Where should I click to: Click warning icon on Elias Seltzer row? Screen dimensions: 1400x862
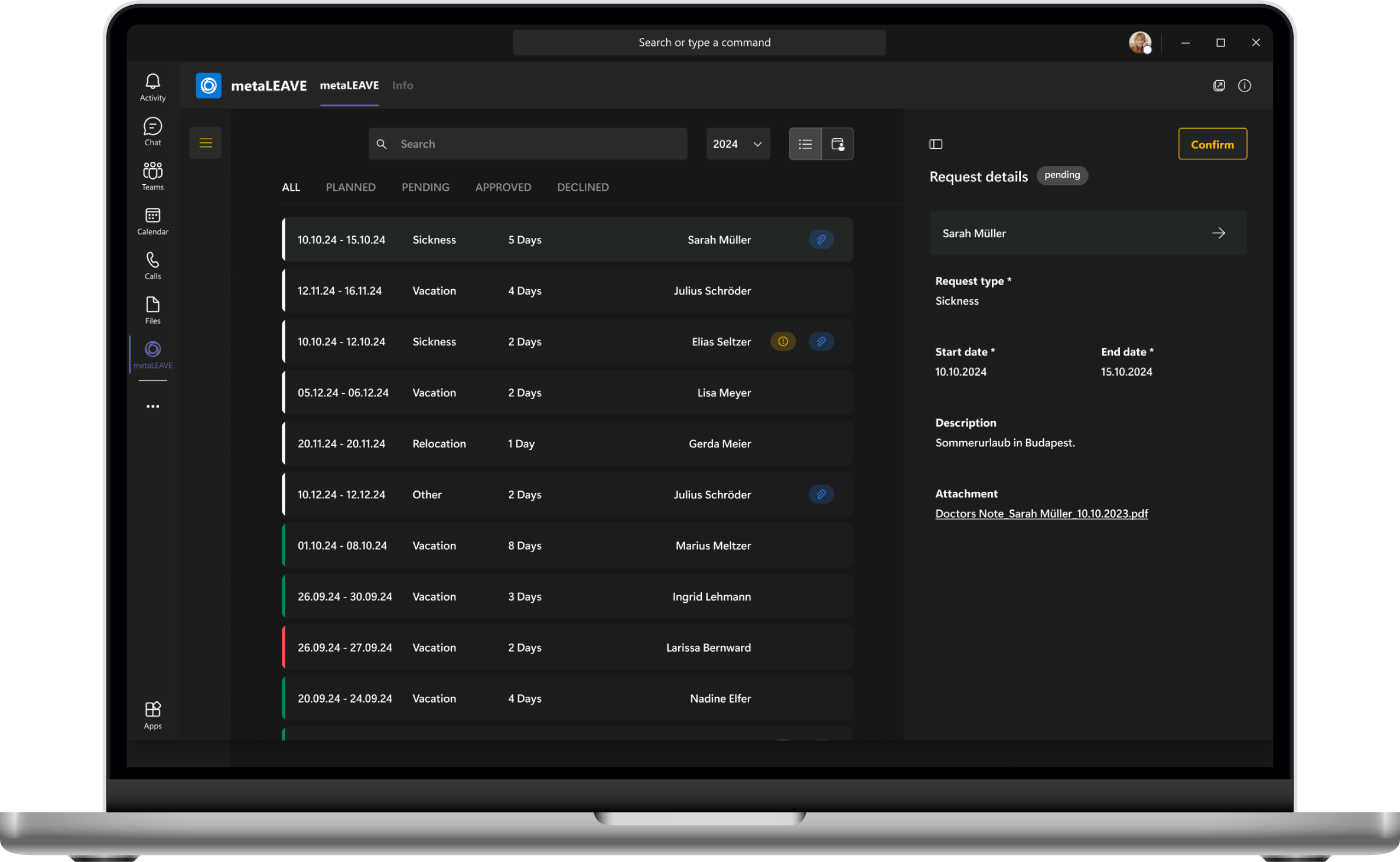coord(783,341)
